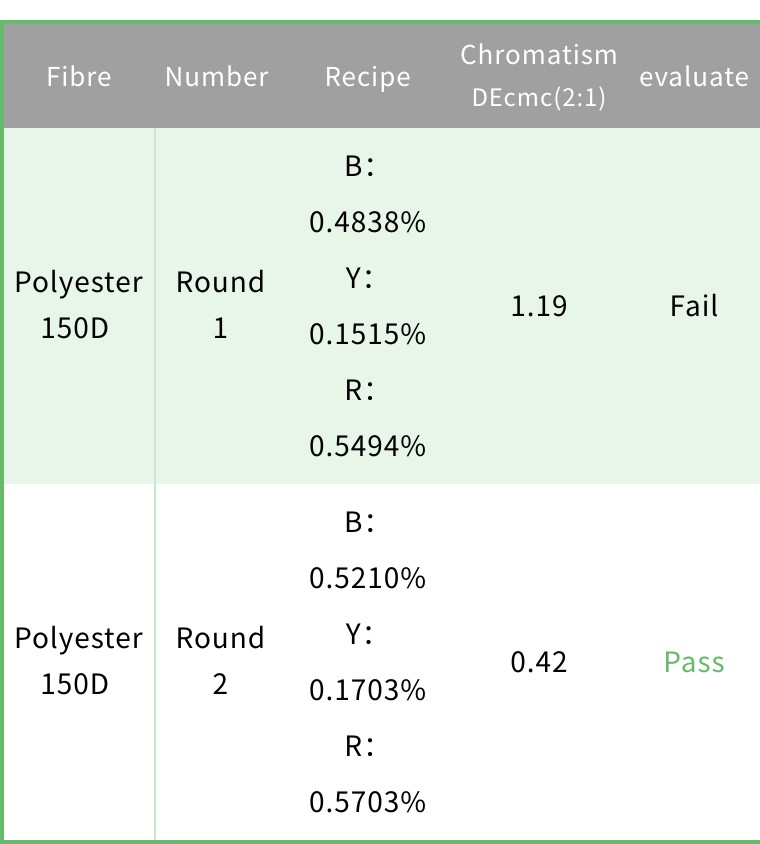Click the Fibre column header

(79, 76)
